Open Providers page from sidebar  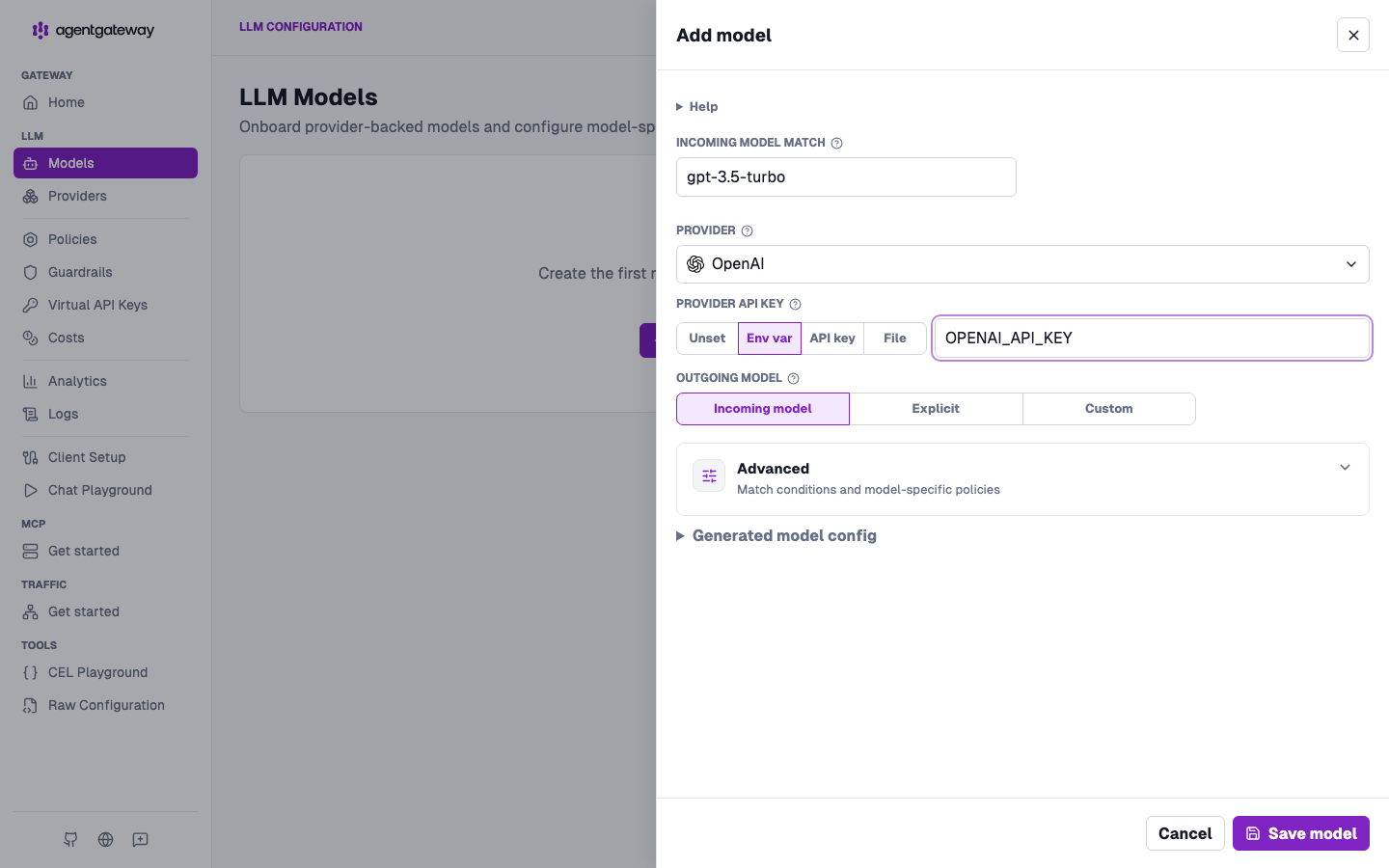105,196
